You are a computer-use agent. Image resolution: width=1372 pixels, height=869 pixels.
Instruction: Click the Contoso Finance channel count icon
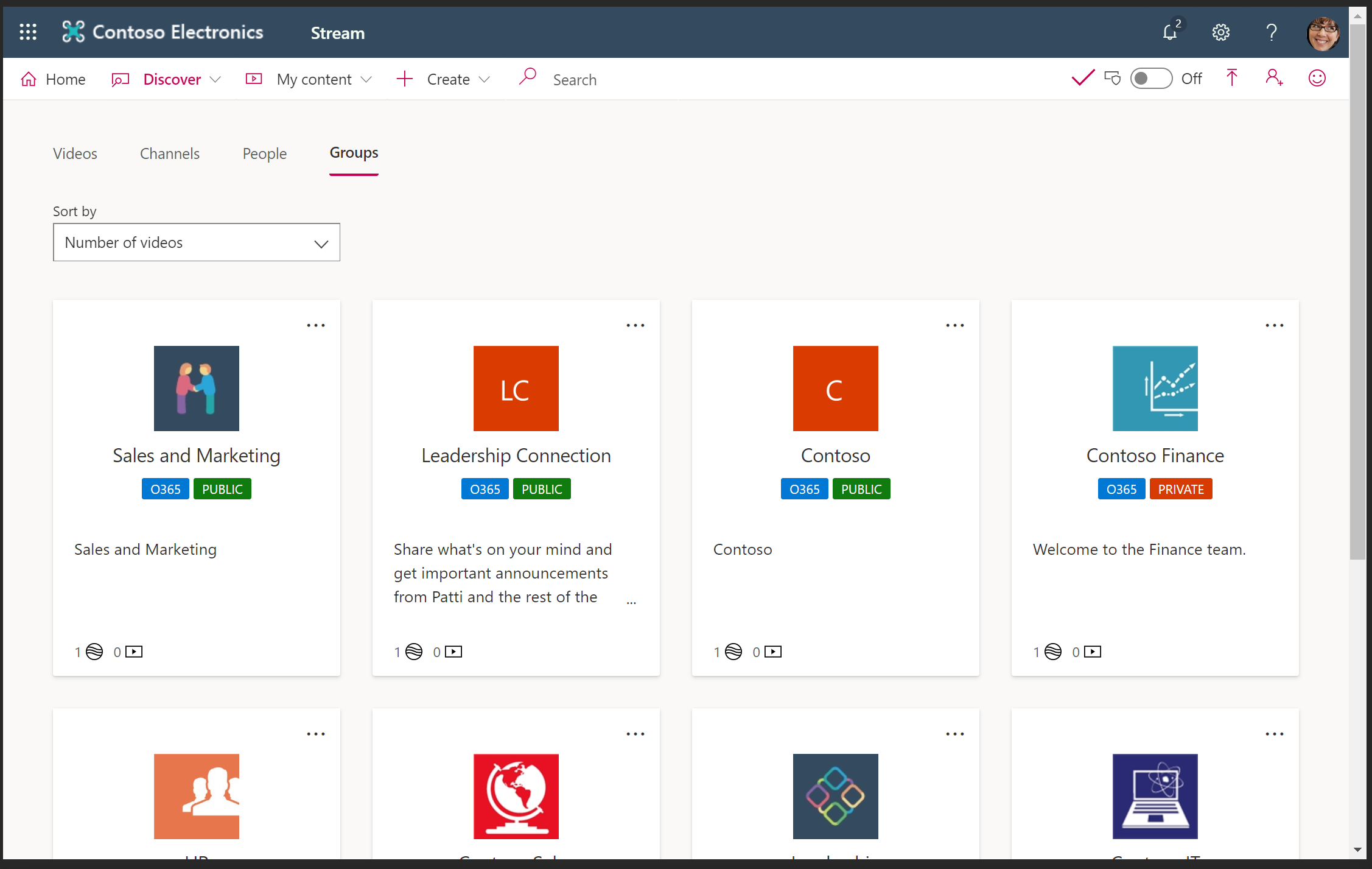[1053, 652]
